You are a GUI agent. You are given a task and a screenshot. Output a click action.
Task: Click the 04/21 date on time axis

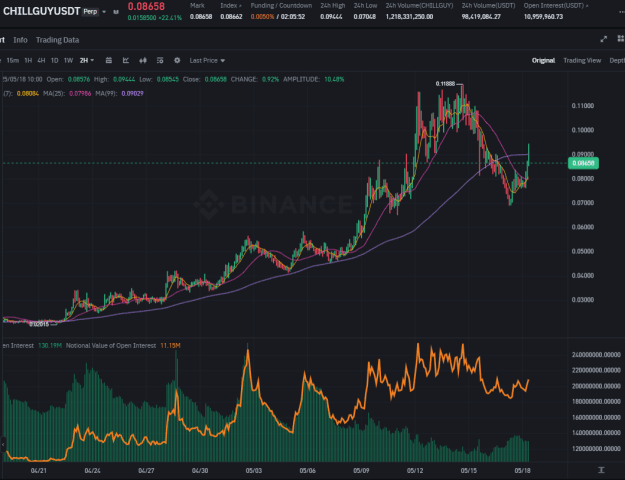(x=39, y=470)
